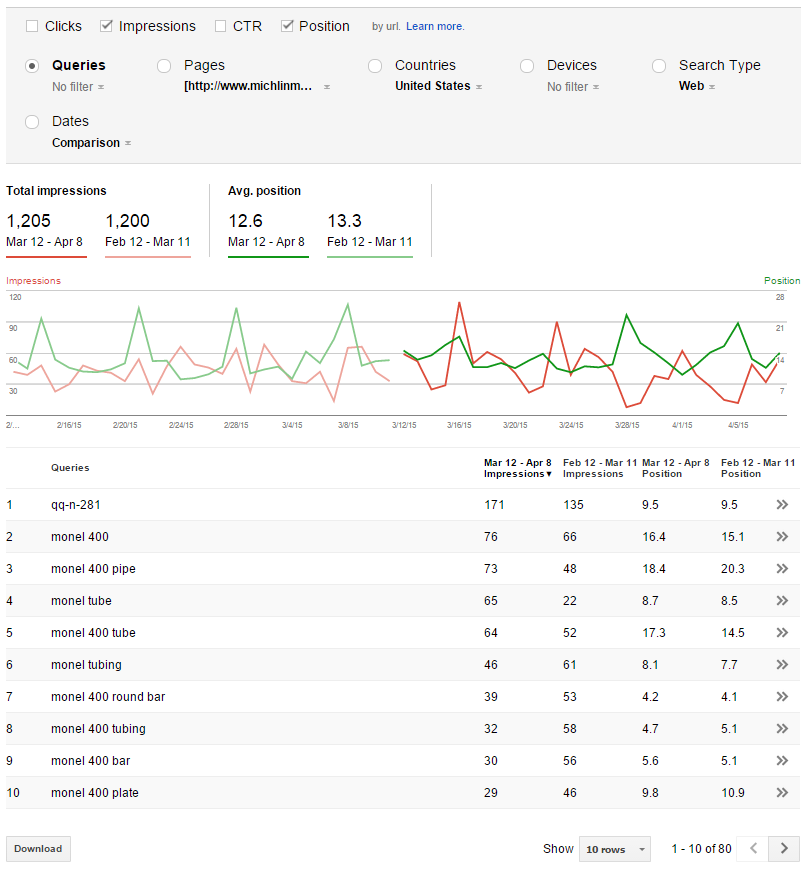Click the 3/16/15 impressions peak on chart
Screen dimensions: 806x869
(459, 303)
